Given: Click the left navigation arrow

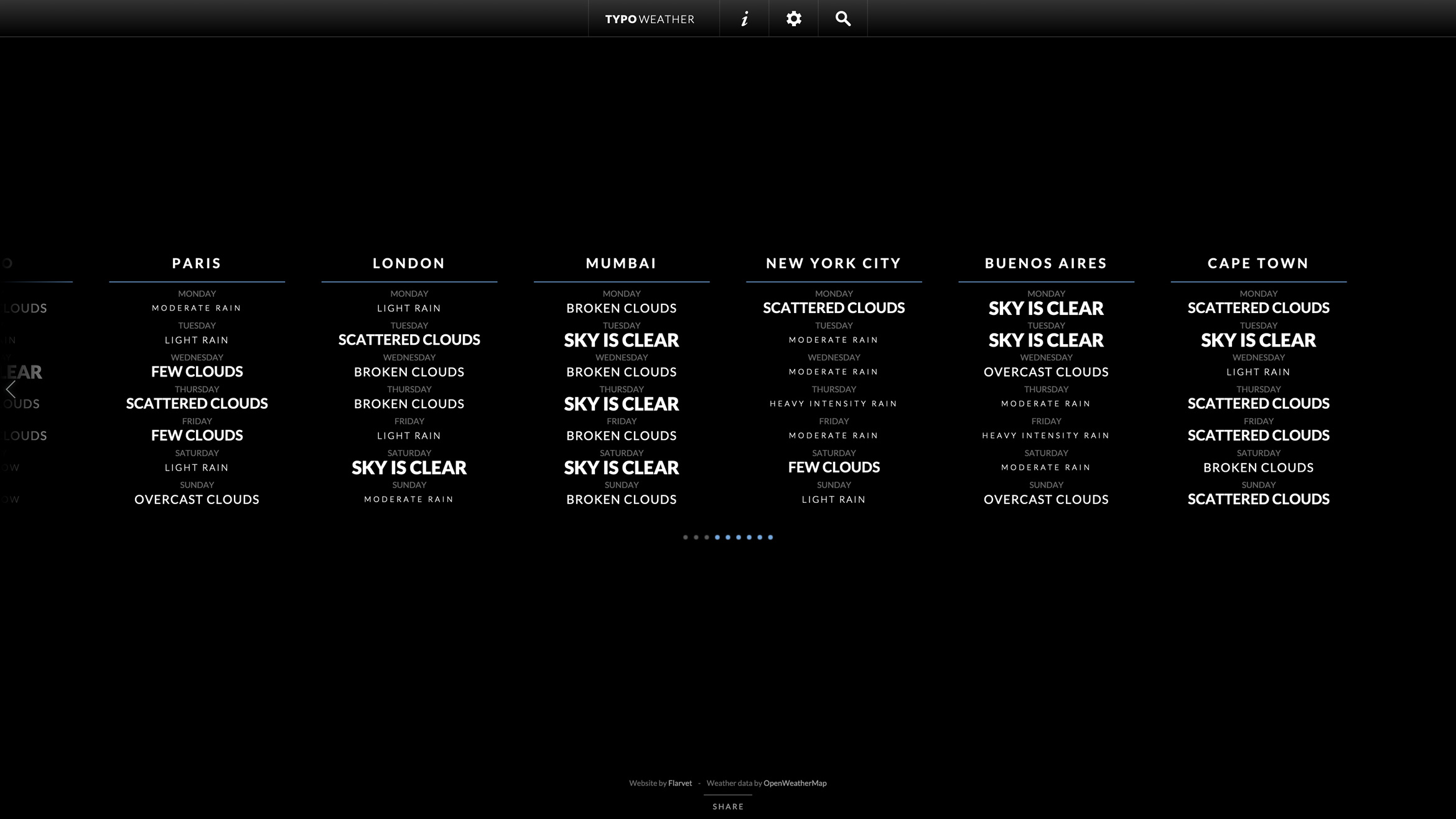Looking at the screenshot, I should [x=12, y=388].
